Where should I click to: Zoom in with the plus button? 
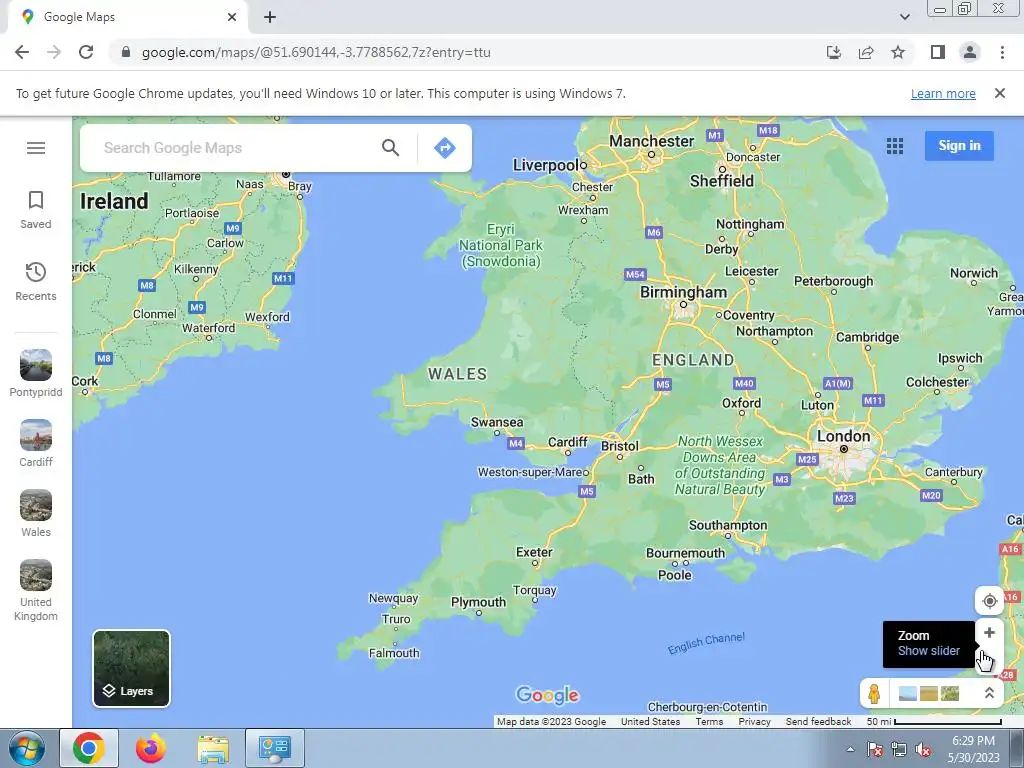pyautogui.click(x=989, y=632)
